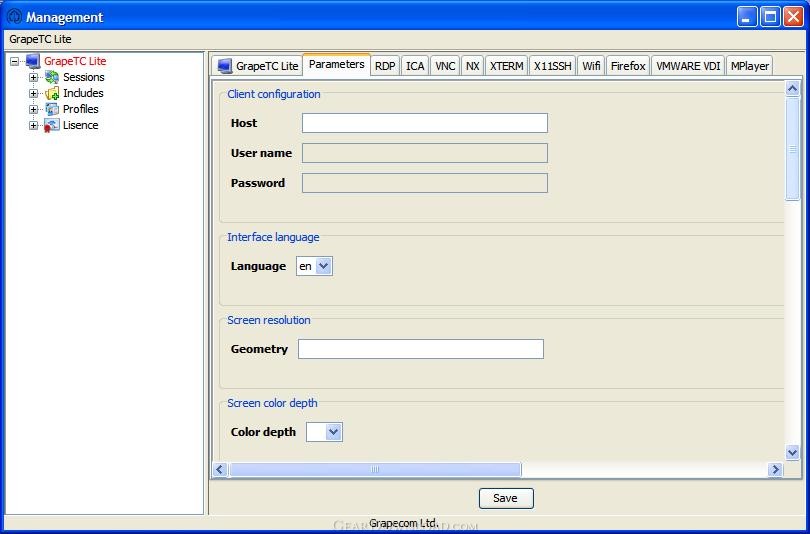Click the Geometry input field
810x534 pixels.
[420, 349]
